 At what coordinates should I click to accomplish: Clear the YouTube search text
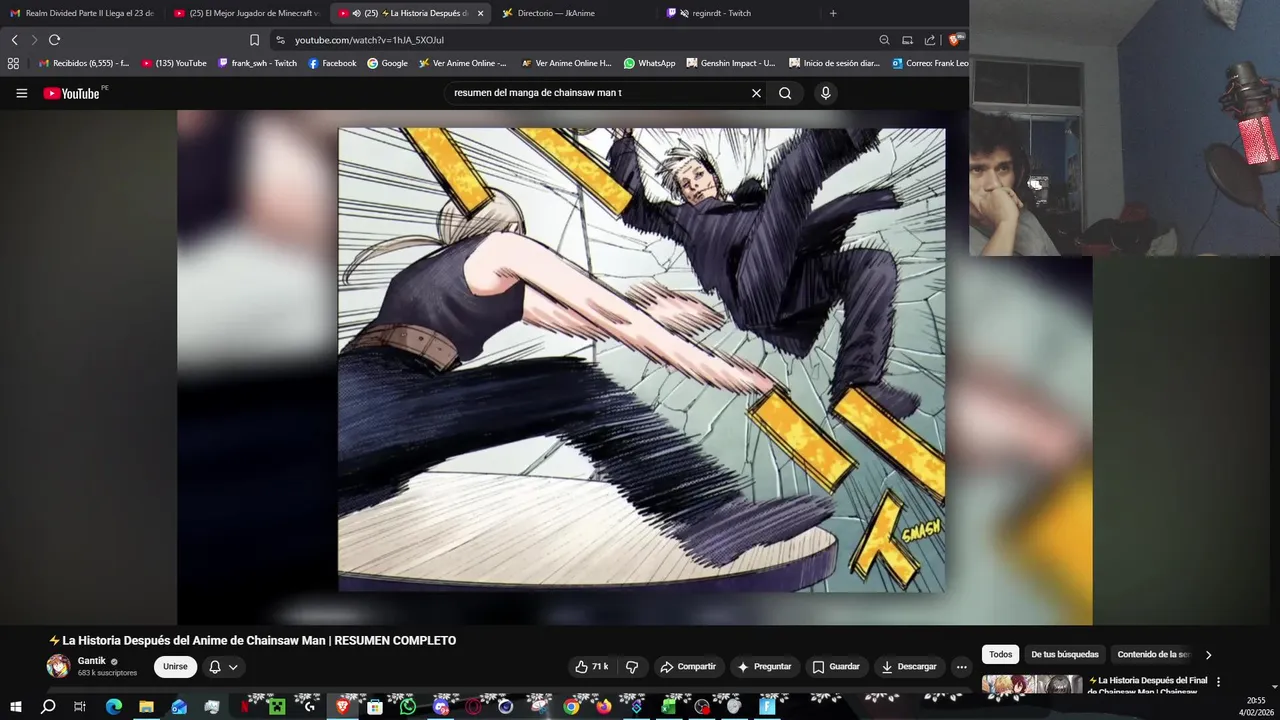pyautogui.click(x=756, y=93)
